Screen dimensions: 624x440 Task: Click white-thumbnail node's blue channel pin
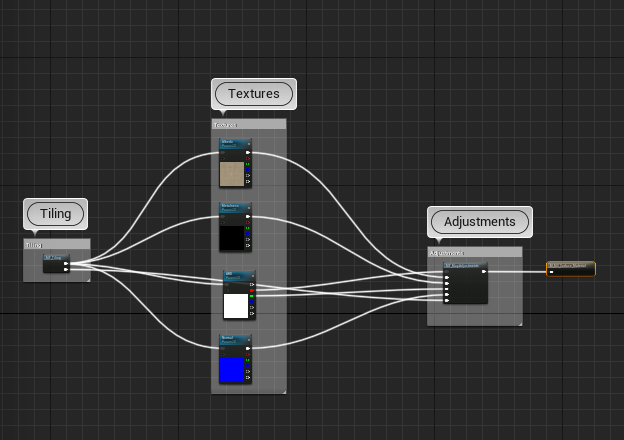(252, 302)
